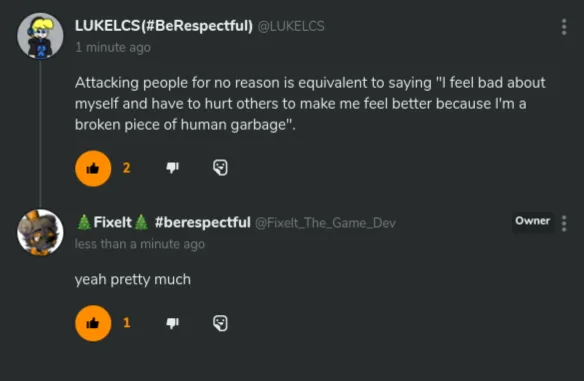Open the three-dot menu on FixeIt's reply
This screenshot has width=584, height=381.
564,223
